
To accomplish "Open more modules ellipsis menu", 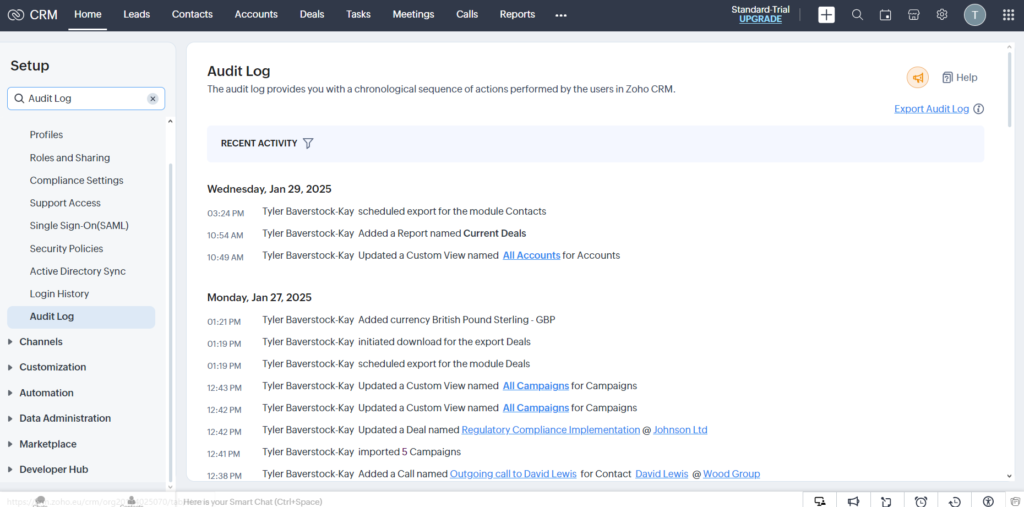I will (x=561, y=15).
